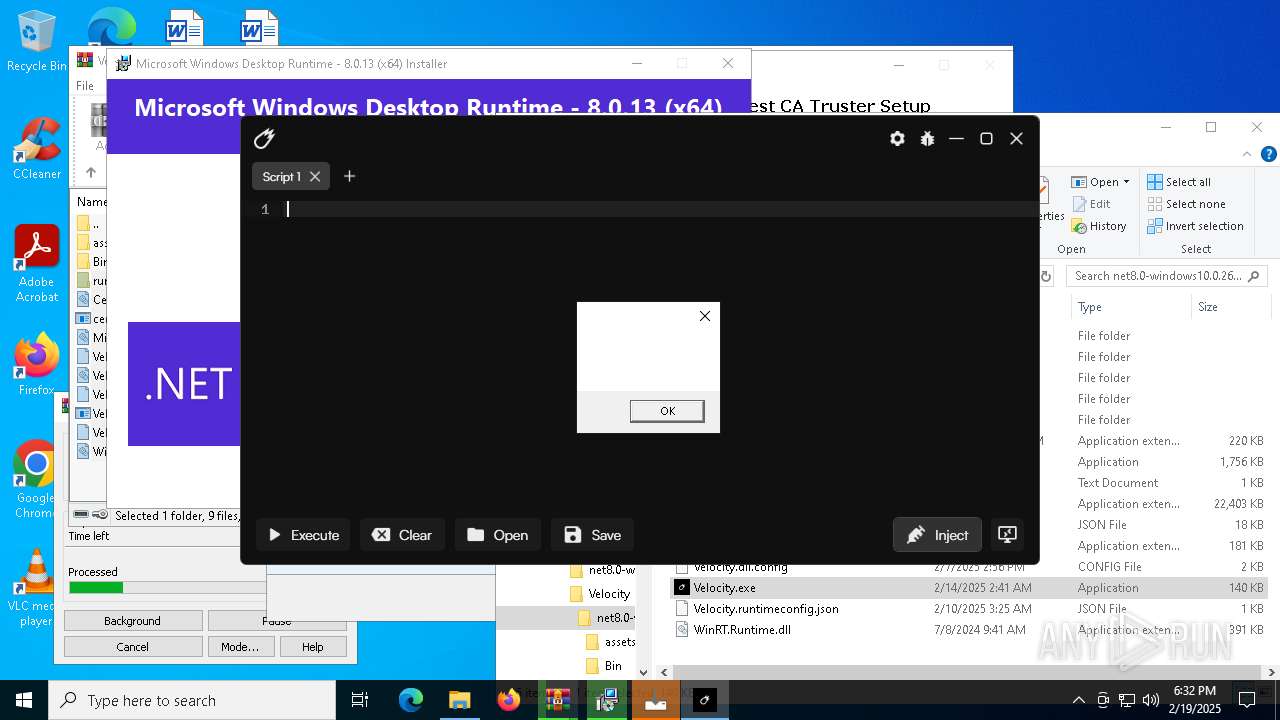The height and width of the screenshot is (720, 1280).
Task: Click the Velocity flame logo
Action: (265, 139)
